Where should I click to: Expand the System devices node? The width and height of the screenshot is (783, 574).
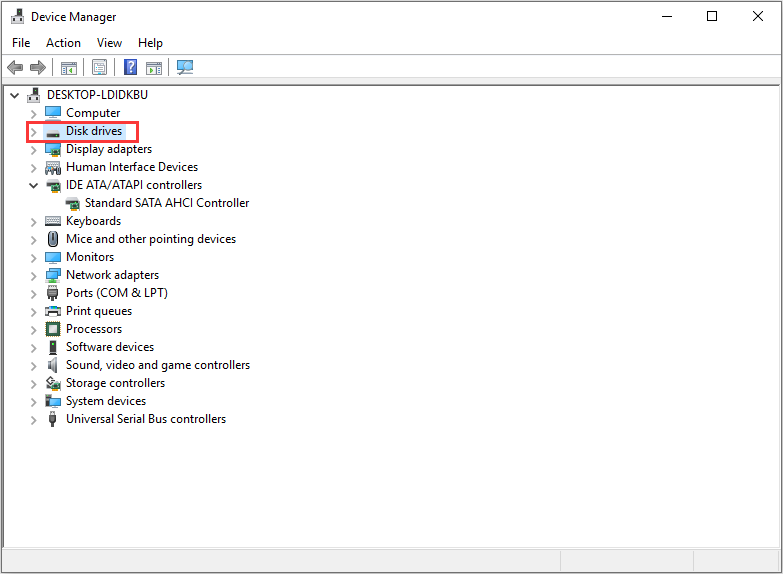33,402
